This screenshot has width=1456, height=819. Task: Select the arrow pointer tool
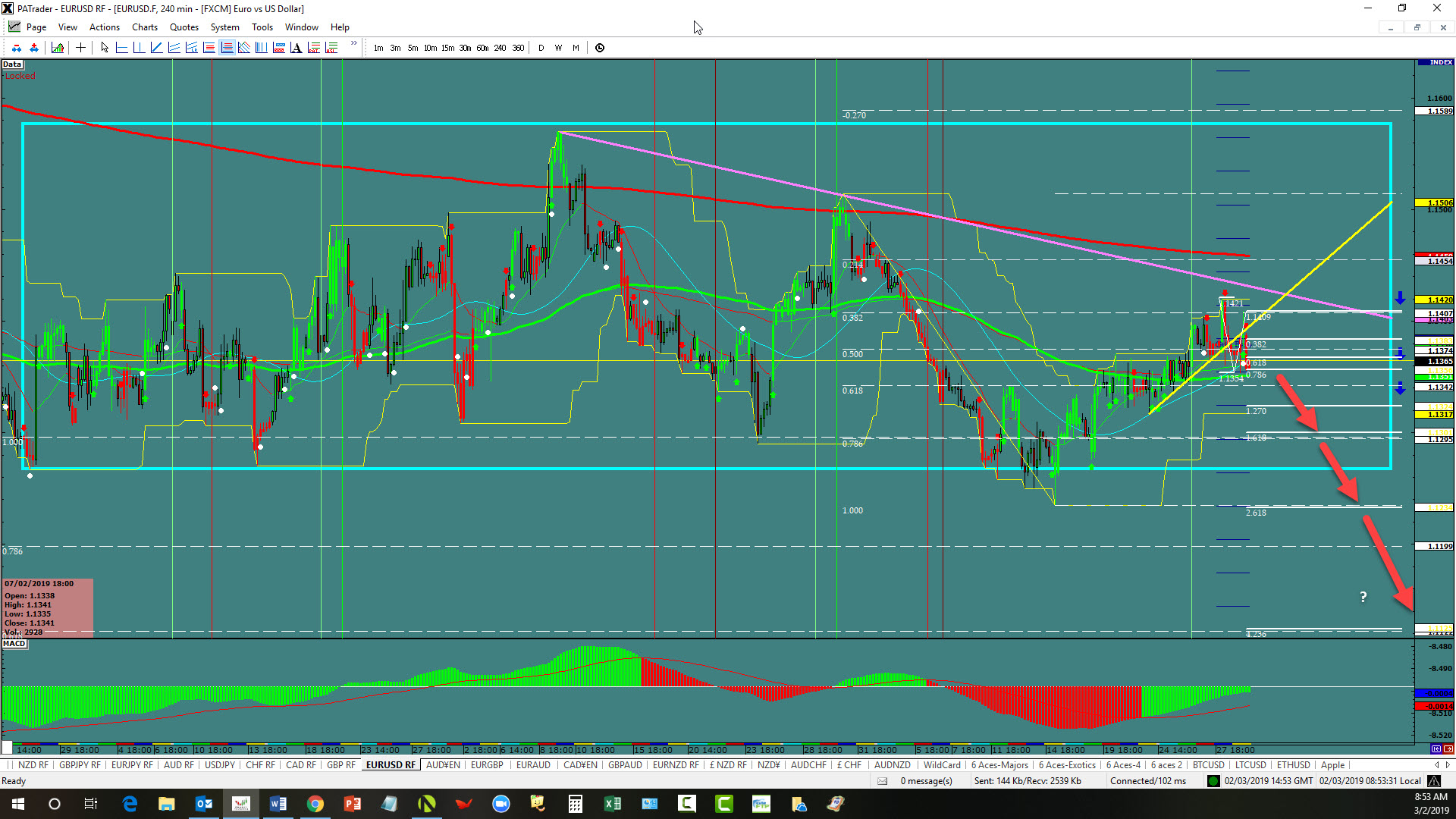105,48
